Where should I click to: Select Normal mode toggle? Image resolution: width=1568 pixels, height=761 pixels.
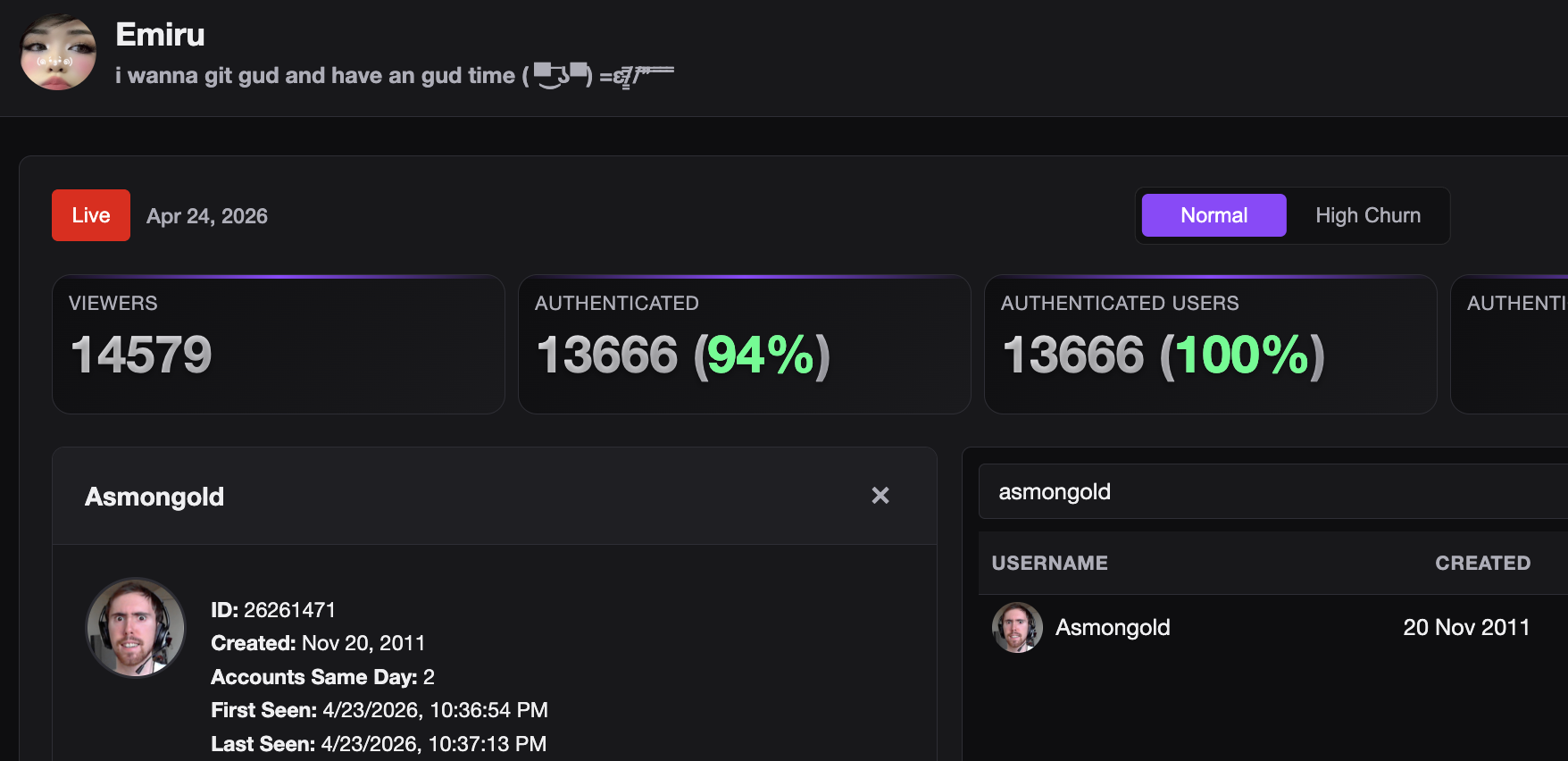(1214, 215)
